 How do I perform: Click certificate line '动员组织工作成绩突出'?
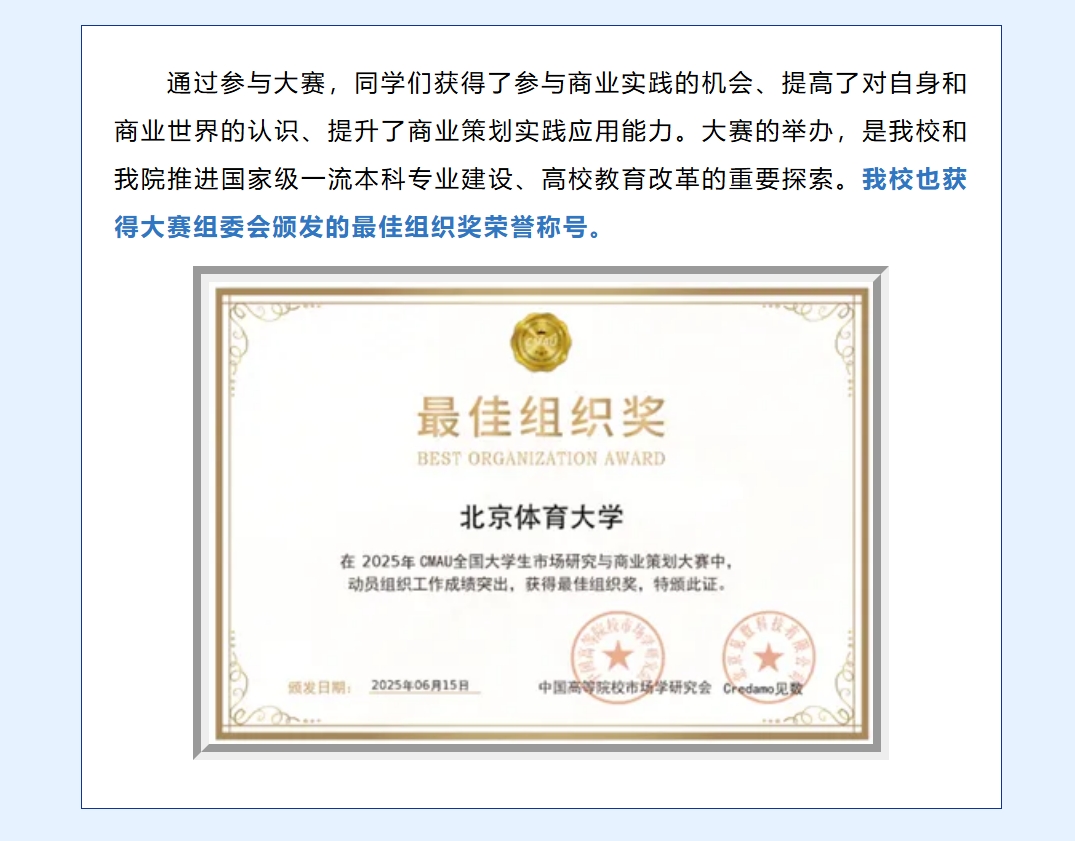click(537, 585)
